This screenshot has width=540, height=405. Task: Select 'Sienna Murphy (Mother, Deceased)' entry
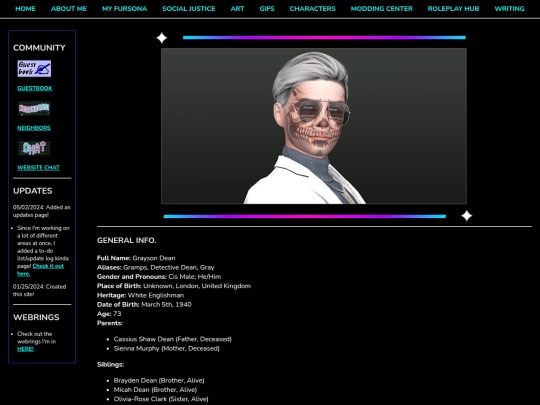pos(167,349)
